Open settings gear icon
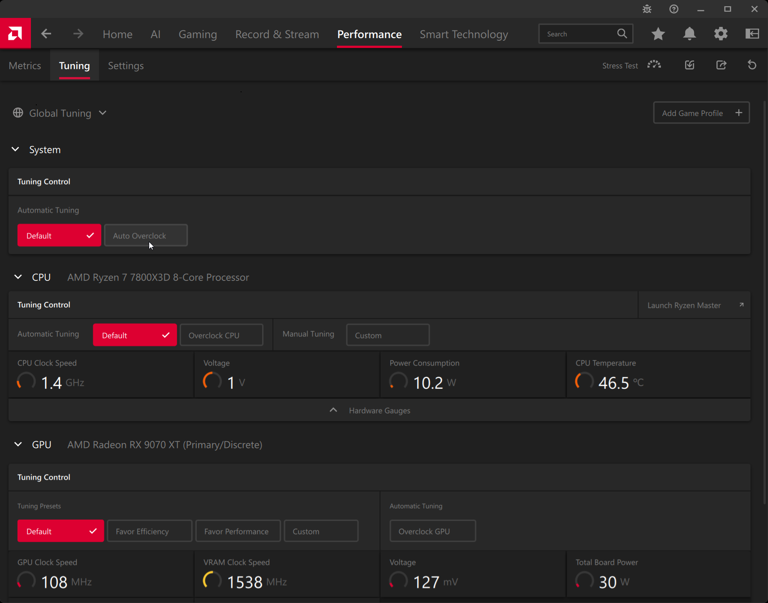 [720, 33]
